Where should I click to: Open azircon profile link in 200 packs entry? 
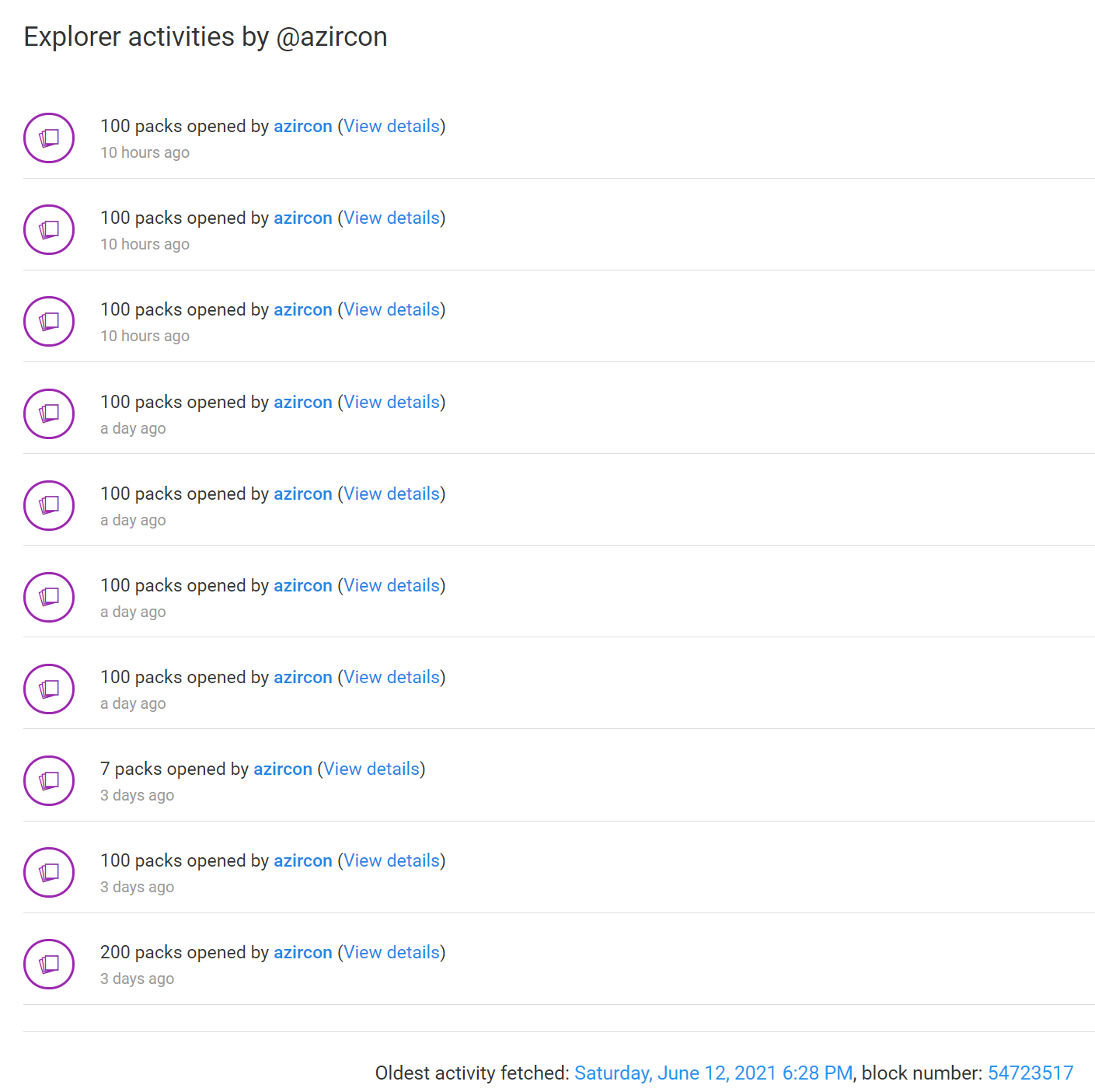303,952
